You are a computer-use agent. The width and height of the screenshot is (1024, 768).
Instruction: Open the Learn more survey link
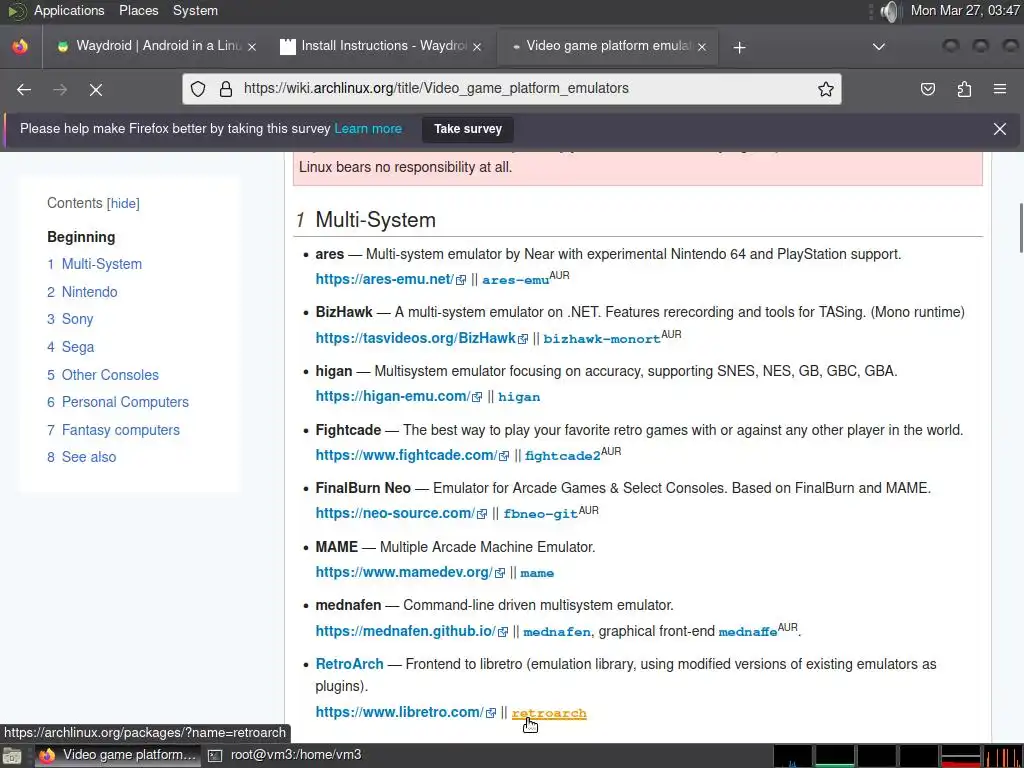[x=368, y=129]
